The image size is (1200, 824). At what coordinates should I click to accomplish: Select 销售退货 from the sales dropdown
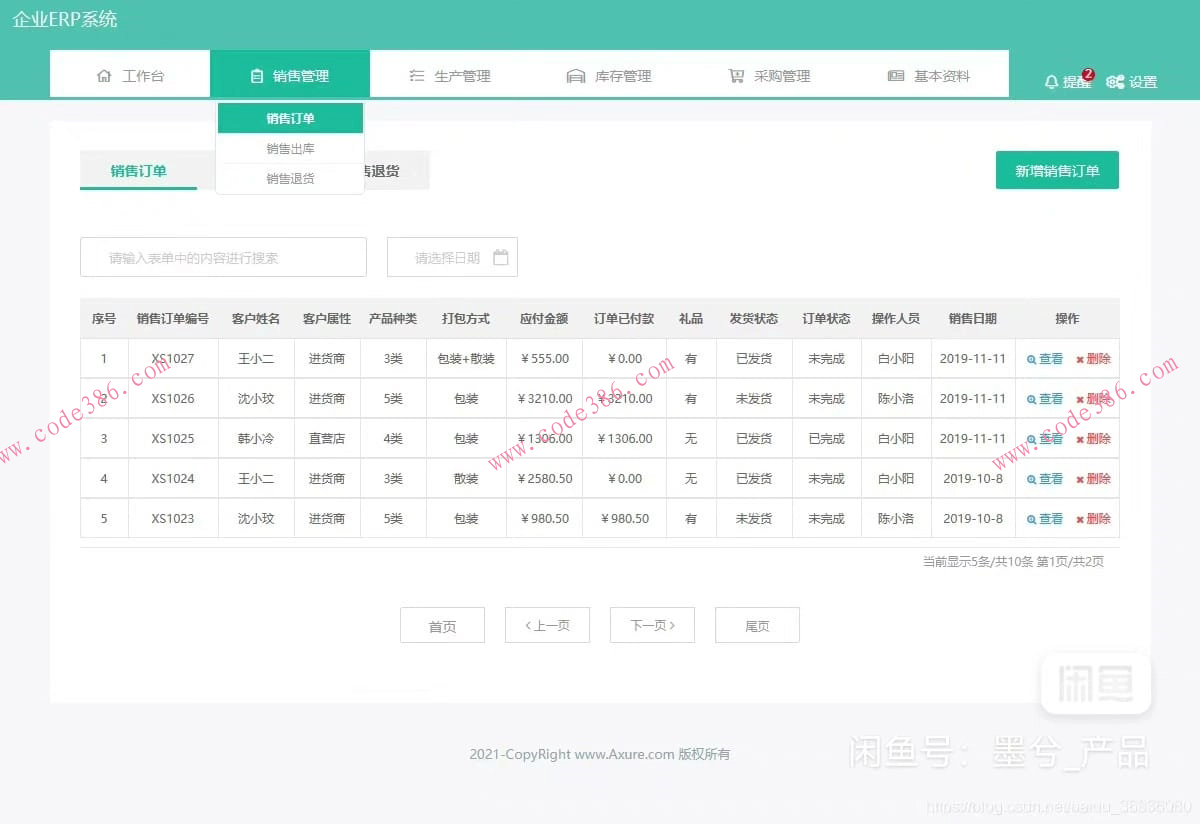pos(289,179)
